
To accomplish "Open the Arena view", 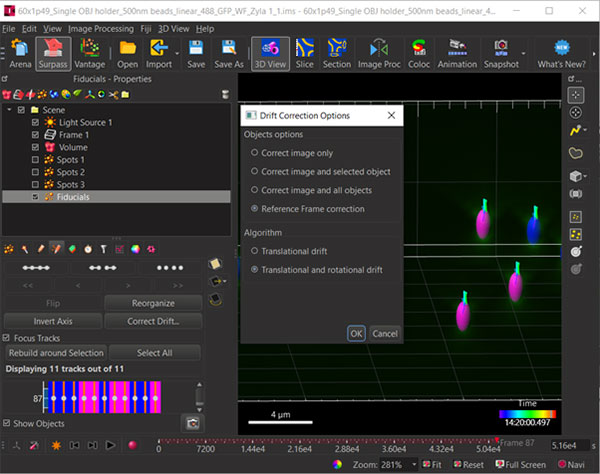I will pos(20,54).
